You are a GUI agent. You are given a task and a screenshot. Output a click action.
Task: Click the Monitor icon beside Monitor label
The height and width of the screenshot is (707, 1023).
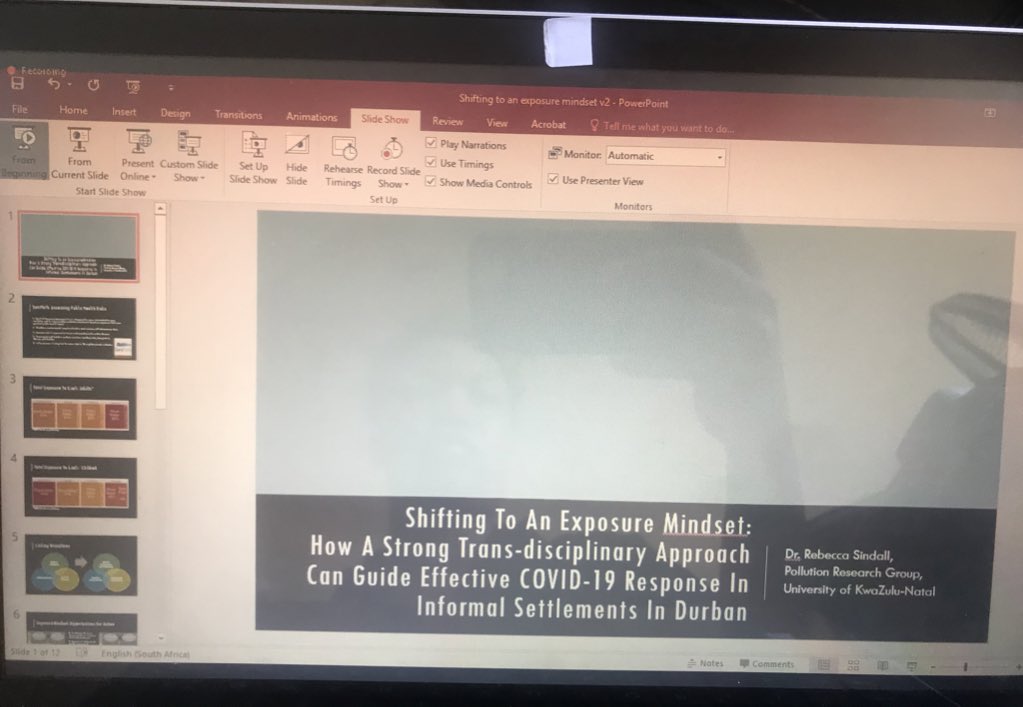[x=555, y=153]
